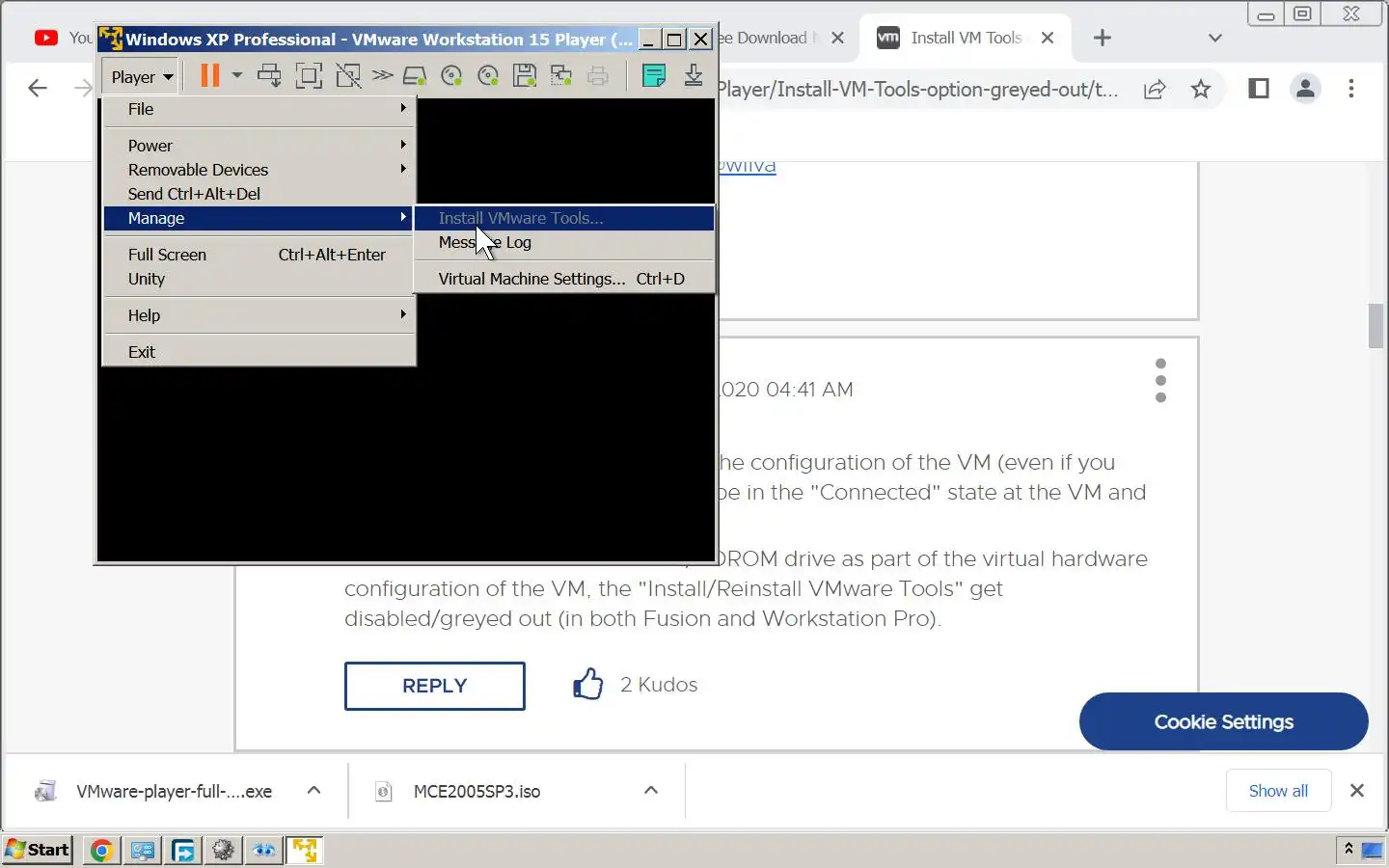This screenshot has width=1389, height=868.
Task: Click Show all downloads button
Action: 1278,791
